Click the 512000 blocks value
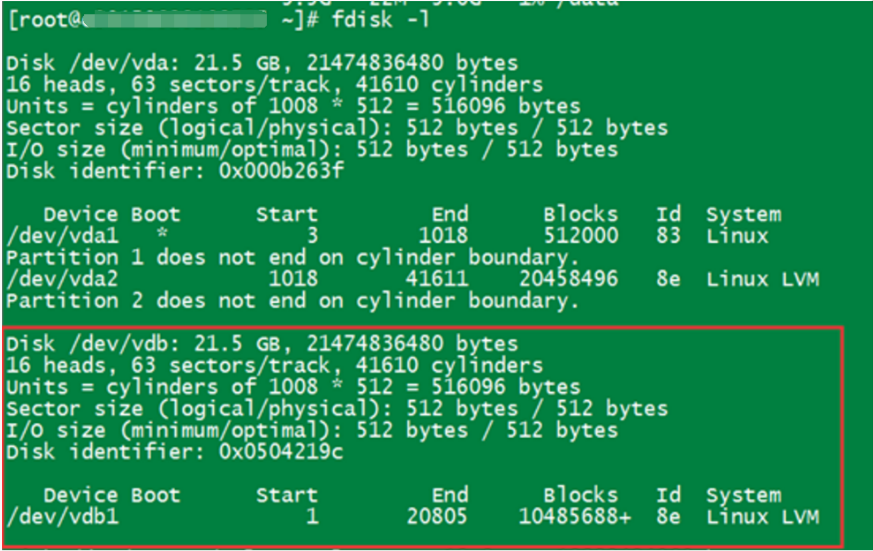Image resolution: width=873 pixels, height=551 pixels. 580,236
